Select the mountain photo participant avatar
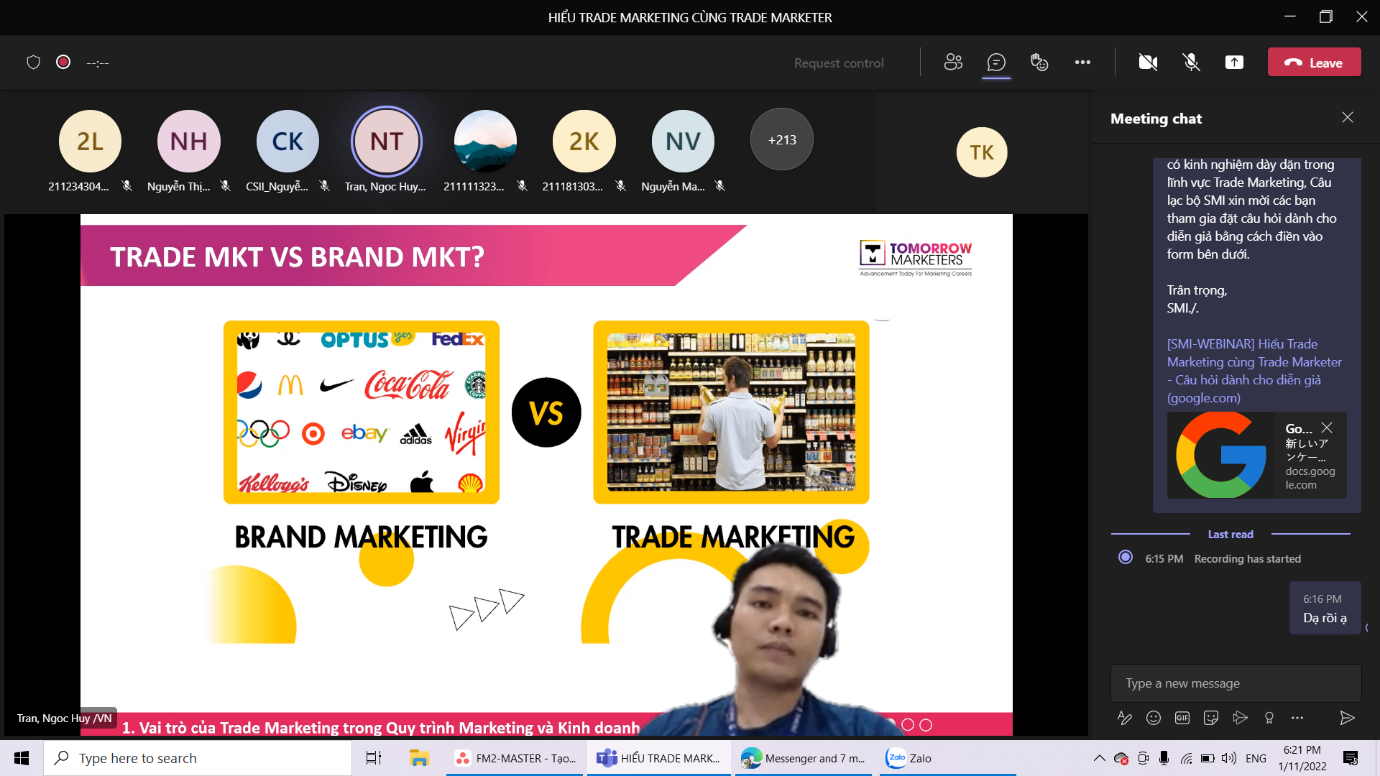 485,141
